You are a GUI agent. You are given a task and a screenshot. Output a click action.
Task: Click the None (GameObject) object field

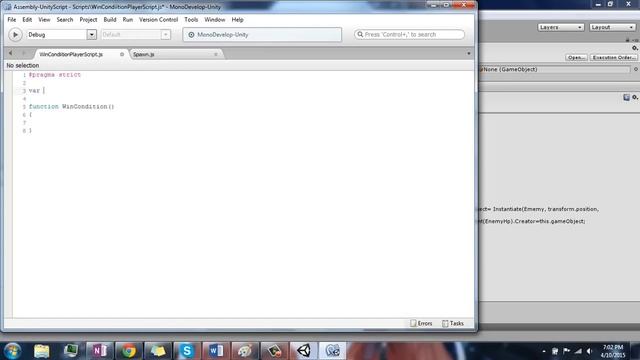(555, 69)
